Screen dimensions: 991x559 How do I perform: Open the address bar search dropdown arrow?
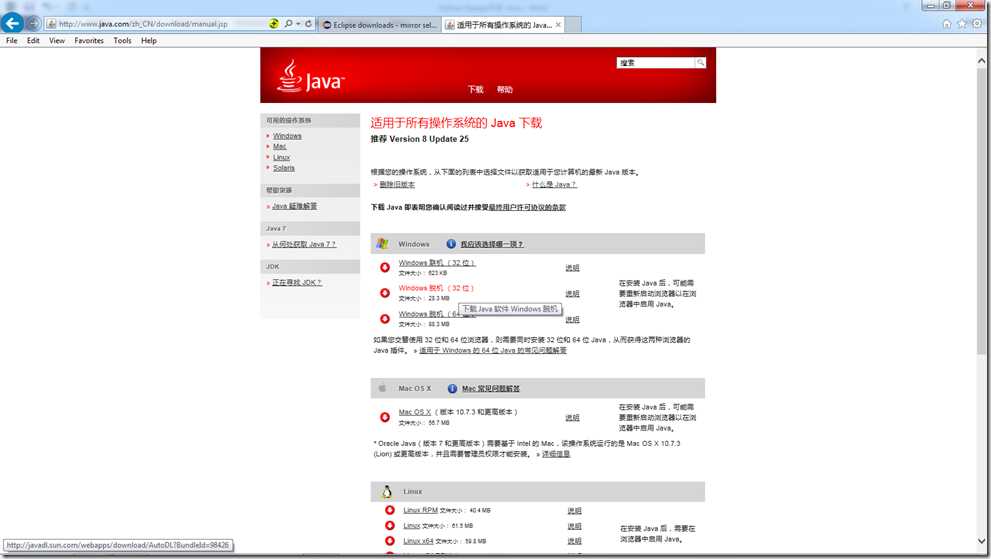point(298,24)
